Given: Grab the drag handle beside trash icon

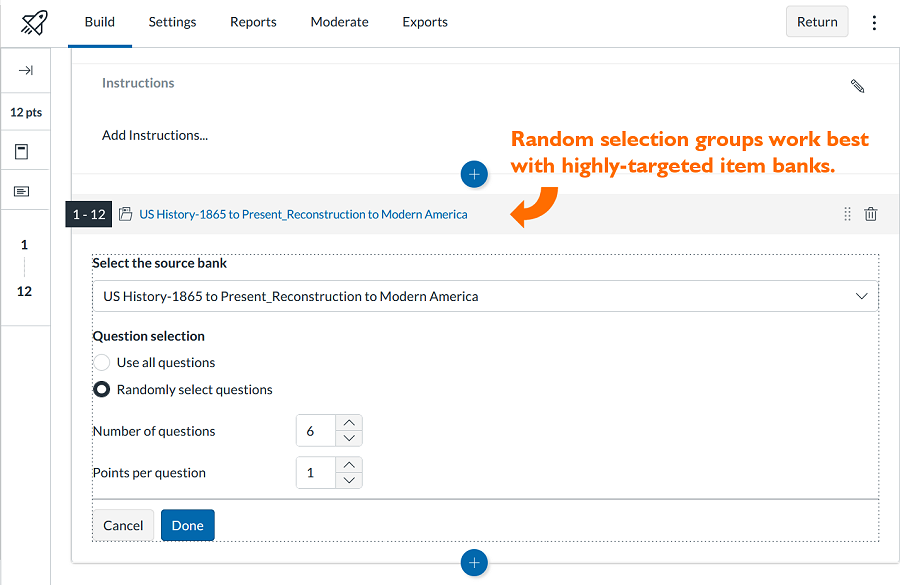Looking at the screenshot, I should (x=847, y=214).
